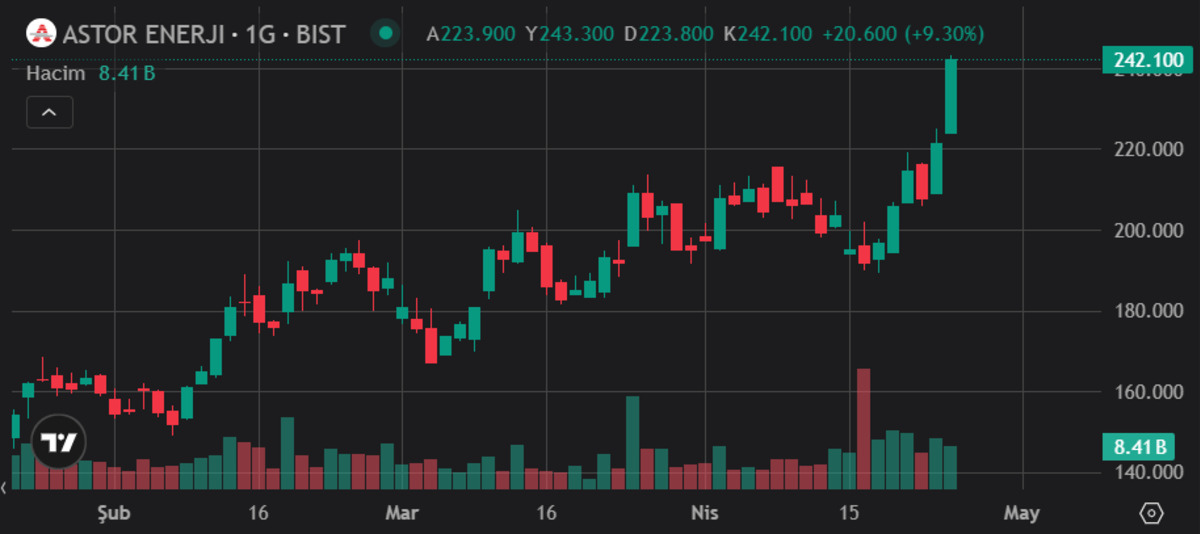Click the opening price value A223.900
This screenshot has height=534, width=1200.
pyautogui.click(x=471, y=34)
